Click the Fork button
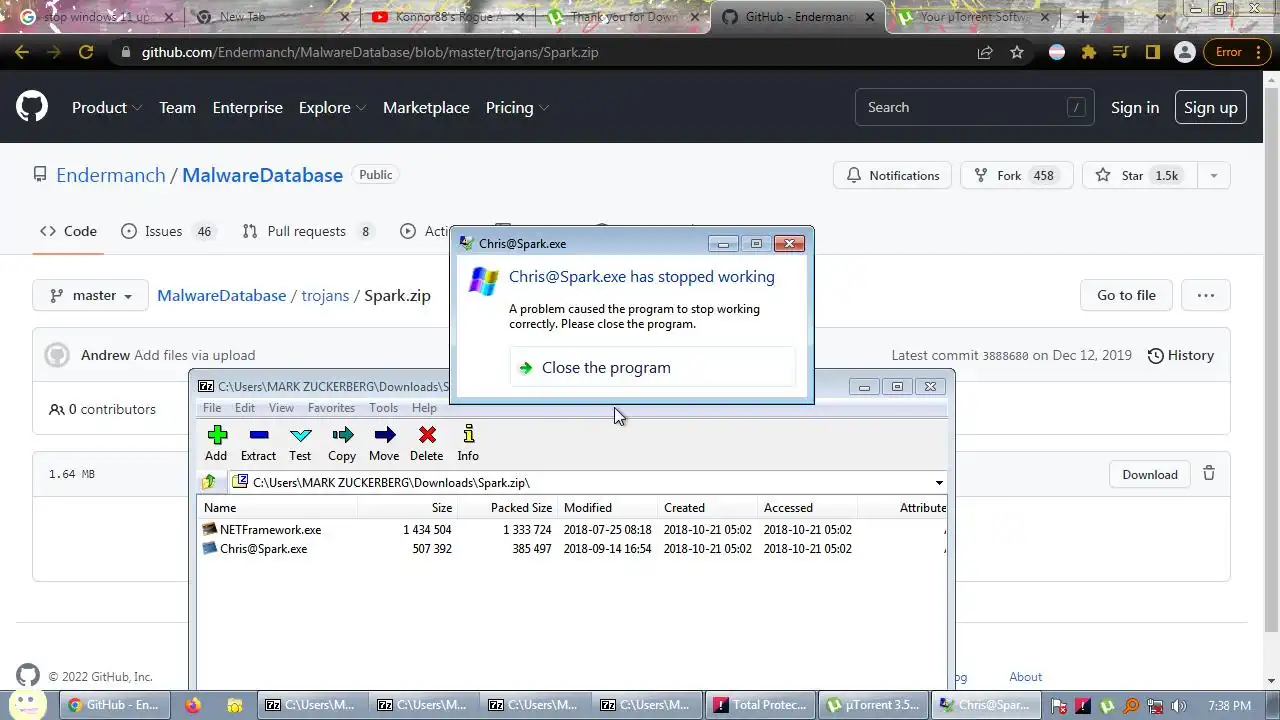The height and width of the screenshot is (720, 1280). tap(1017, 175)
